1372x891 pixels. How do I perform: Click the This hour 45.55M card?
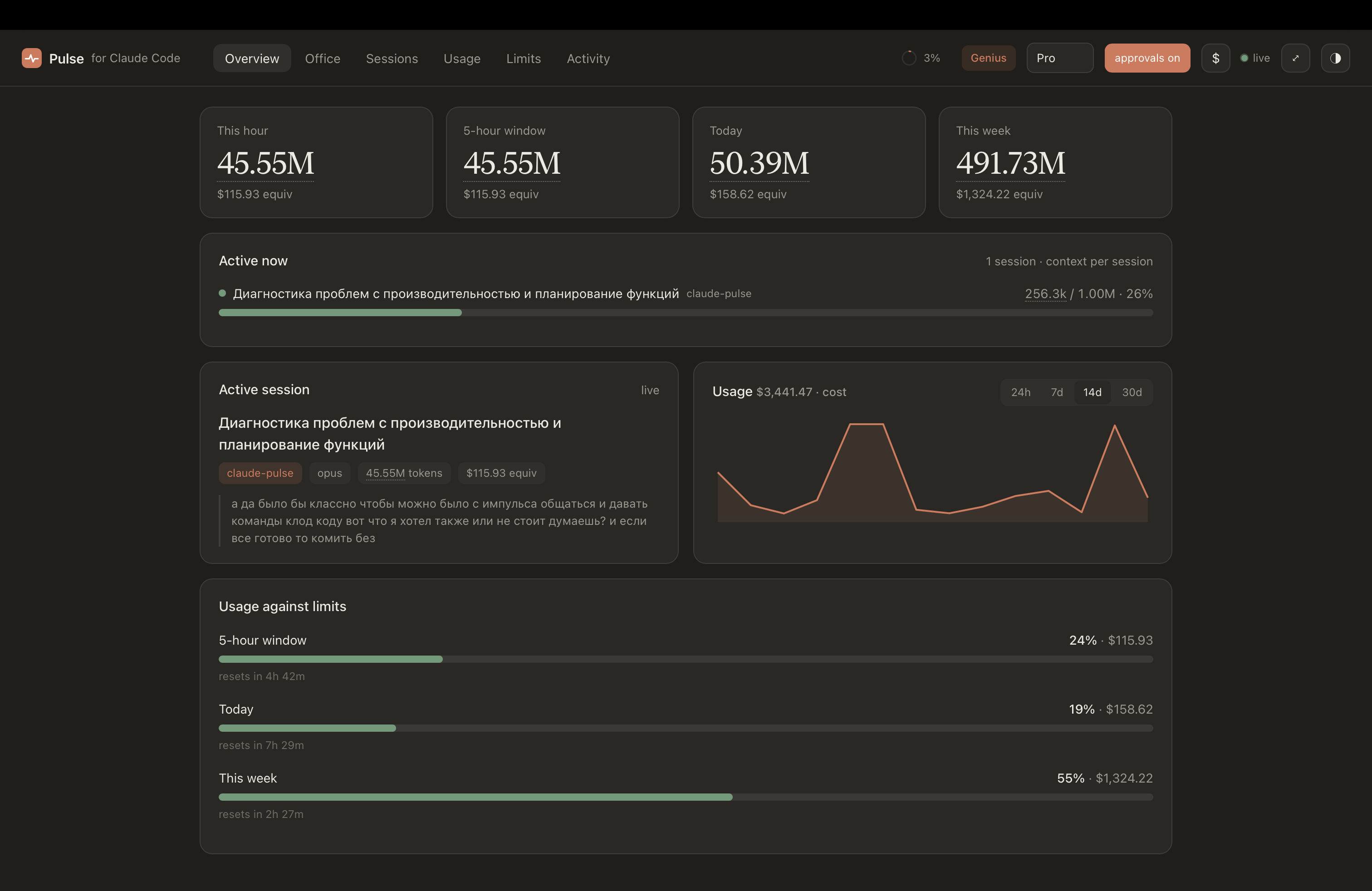tap(316, 162)
